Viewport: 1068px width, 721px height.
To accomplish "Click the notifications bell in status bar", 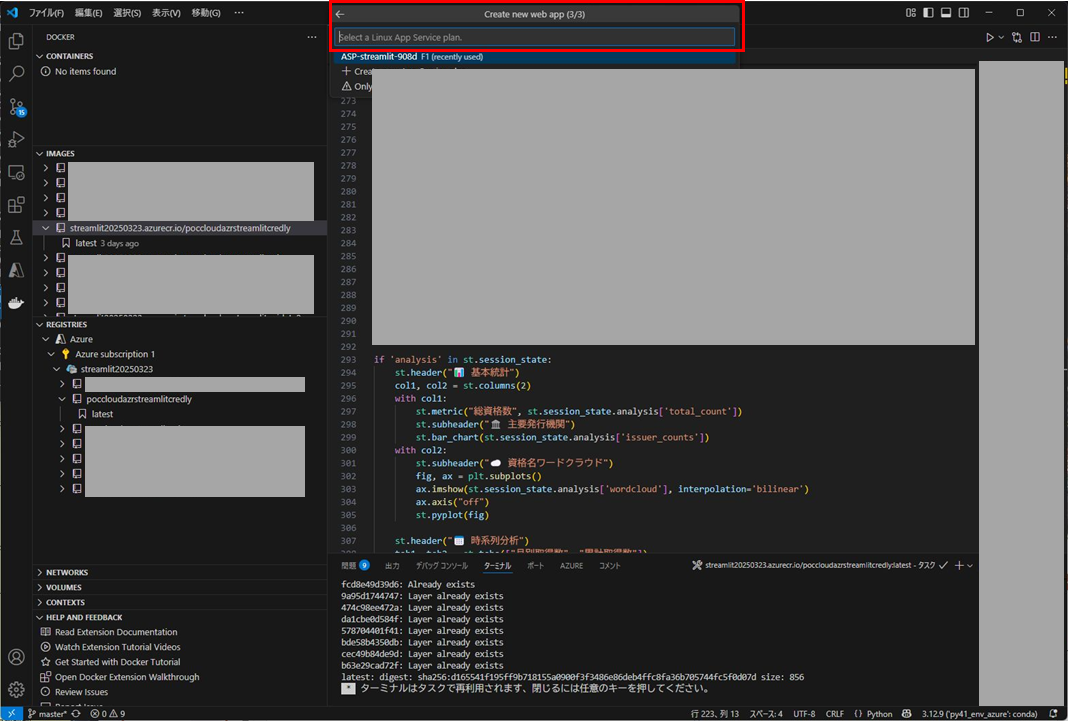I will point(1054,714).
